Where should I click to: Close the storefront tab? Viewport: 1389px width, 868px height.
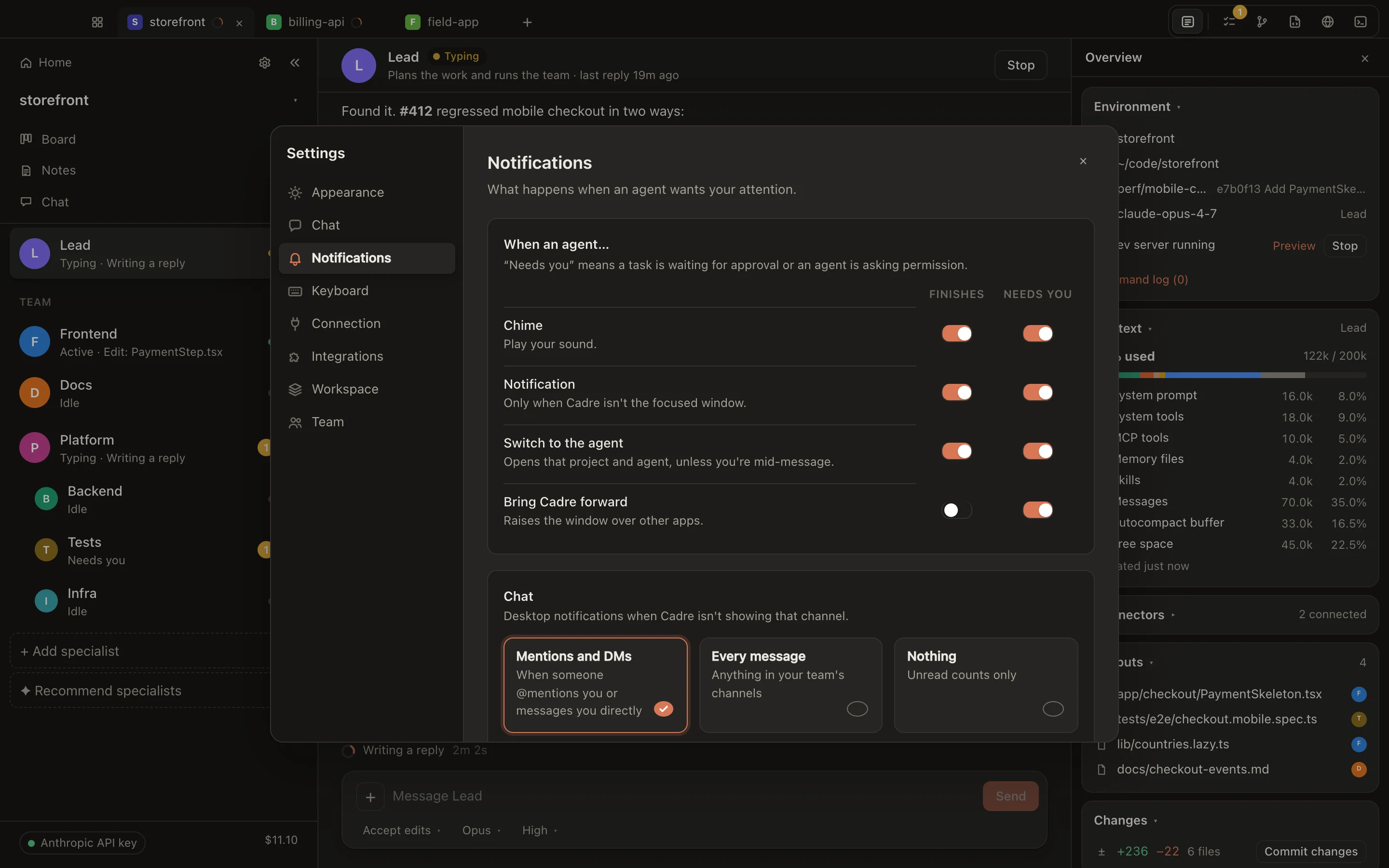click(239, 23)
